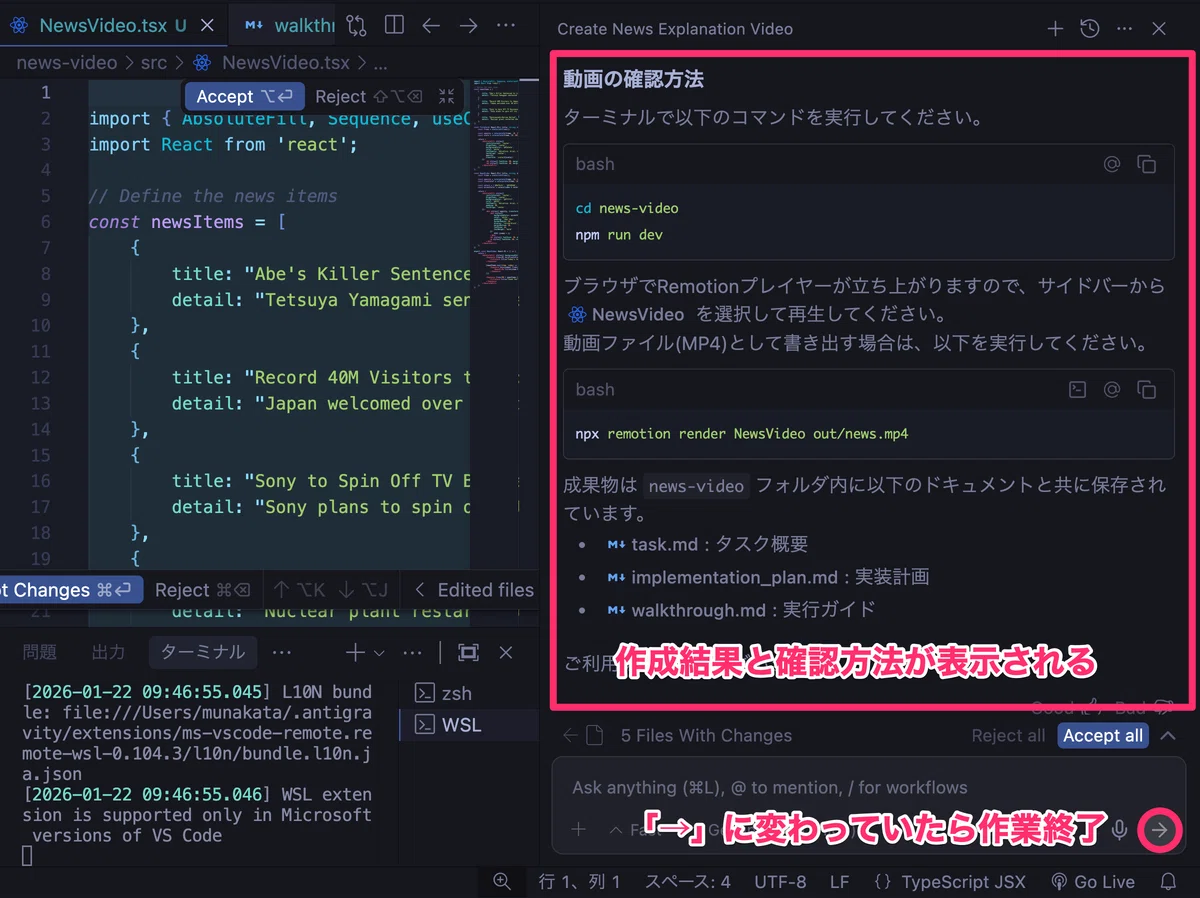Mention the remotion render bash block
Image resolution: width=1200 pixels, height=898 pixels.
[x=1112, y=390]
